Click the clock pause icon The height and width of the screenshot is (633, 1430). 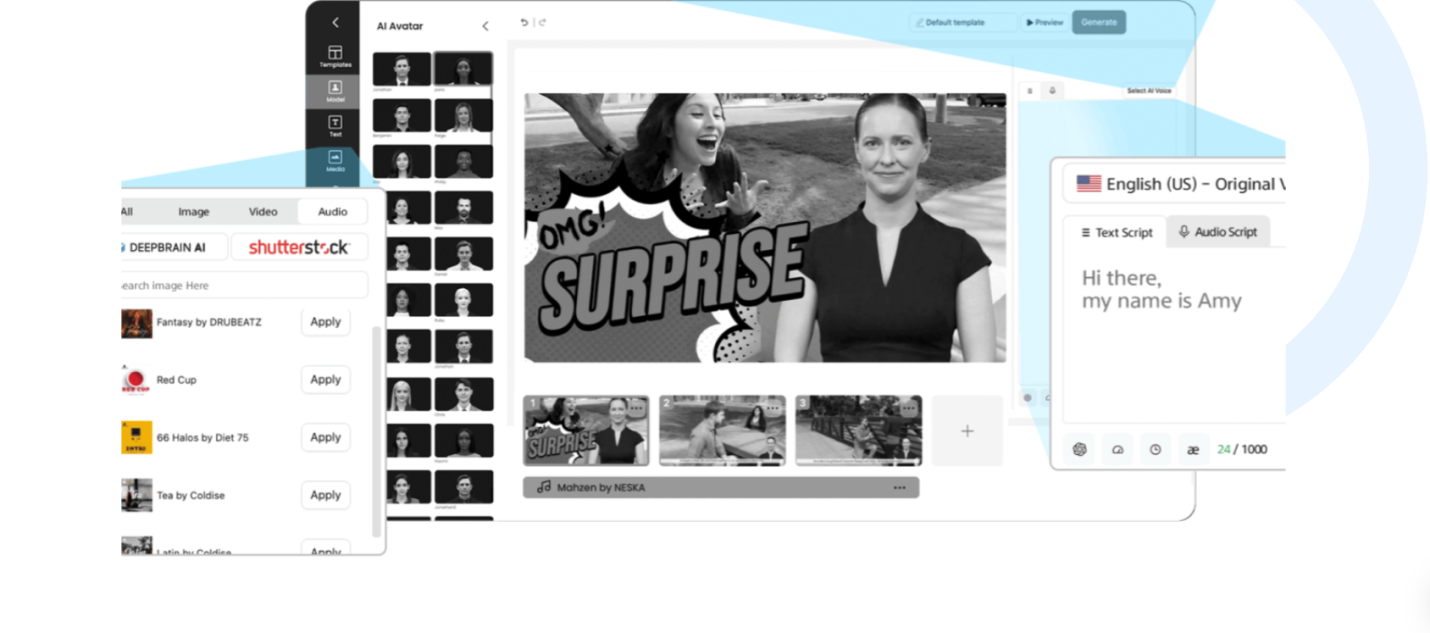pyautogui.click(x=1155, y=449)
